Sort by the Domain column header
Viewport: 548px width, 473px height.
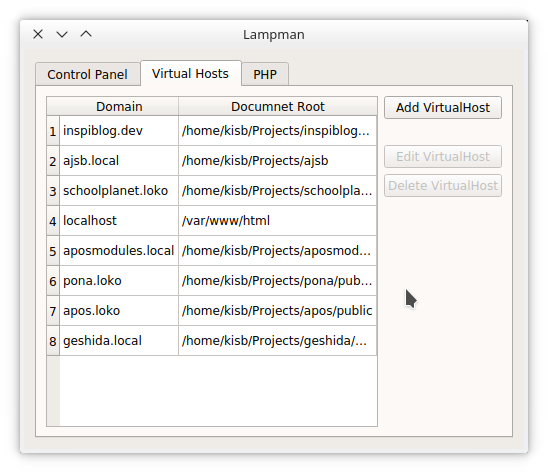pos(119,106)
